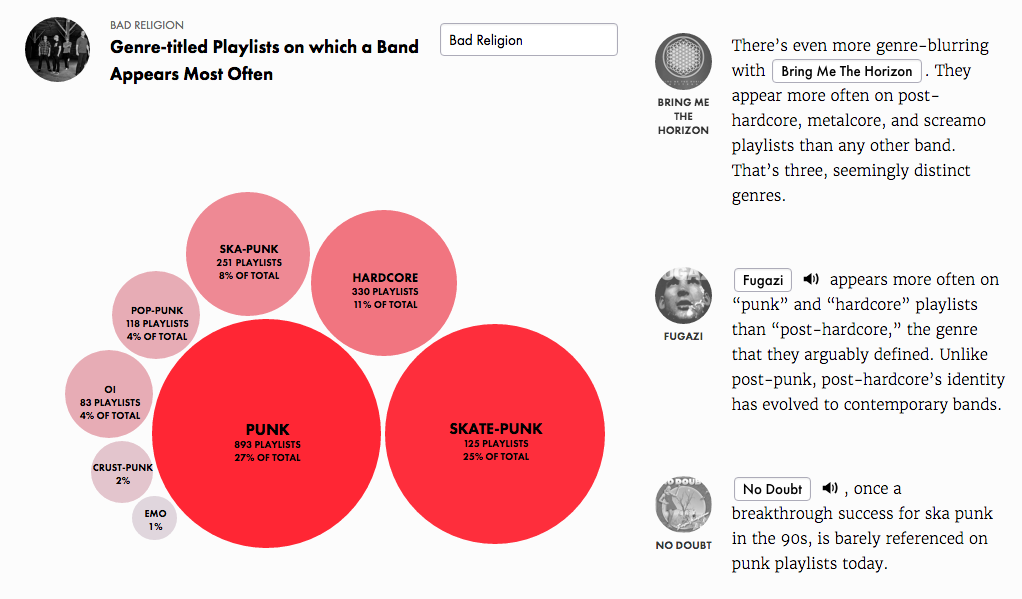Play the Fugazi audio speaker icon
Viewport: 1022px width, 599px height.
(x=810, y=280)
